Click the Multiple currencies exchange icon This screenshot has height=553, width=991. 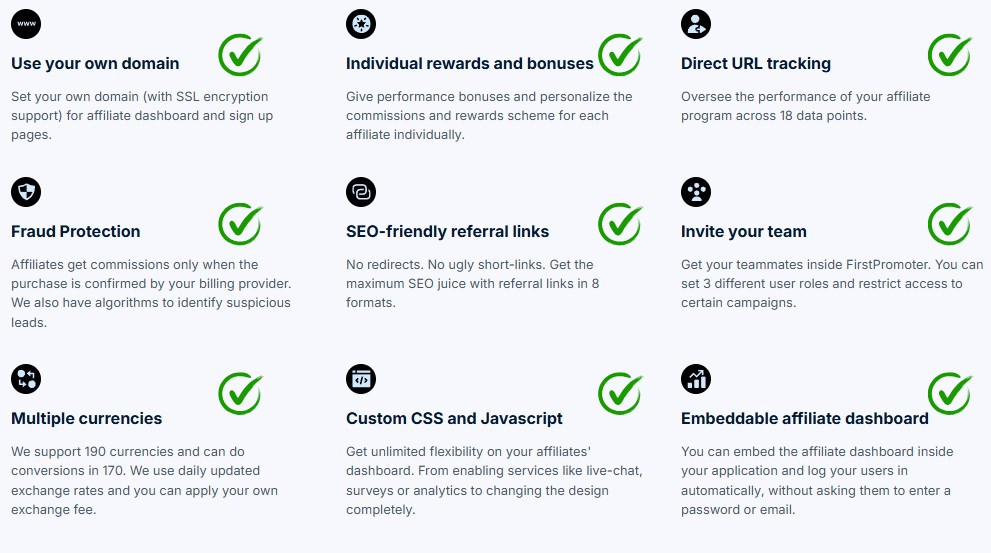[x=26, y=379]
